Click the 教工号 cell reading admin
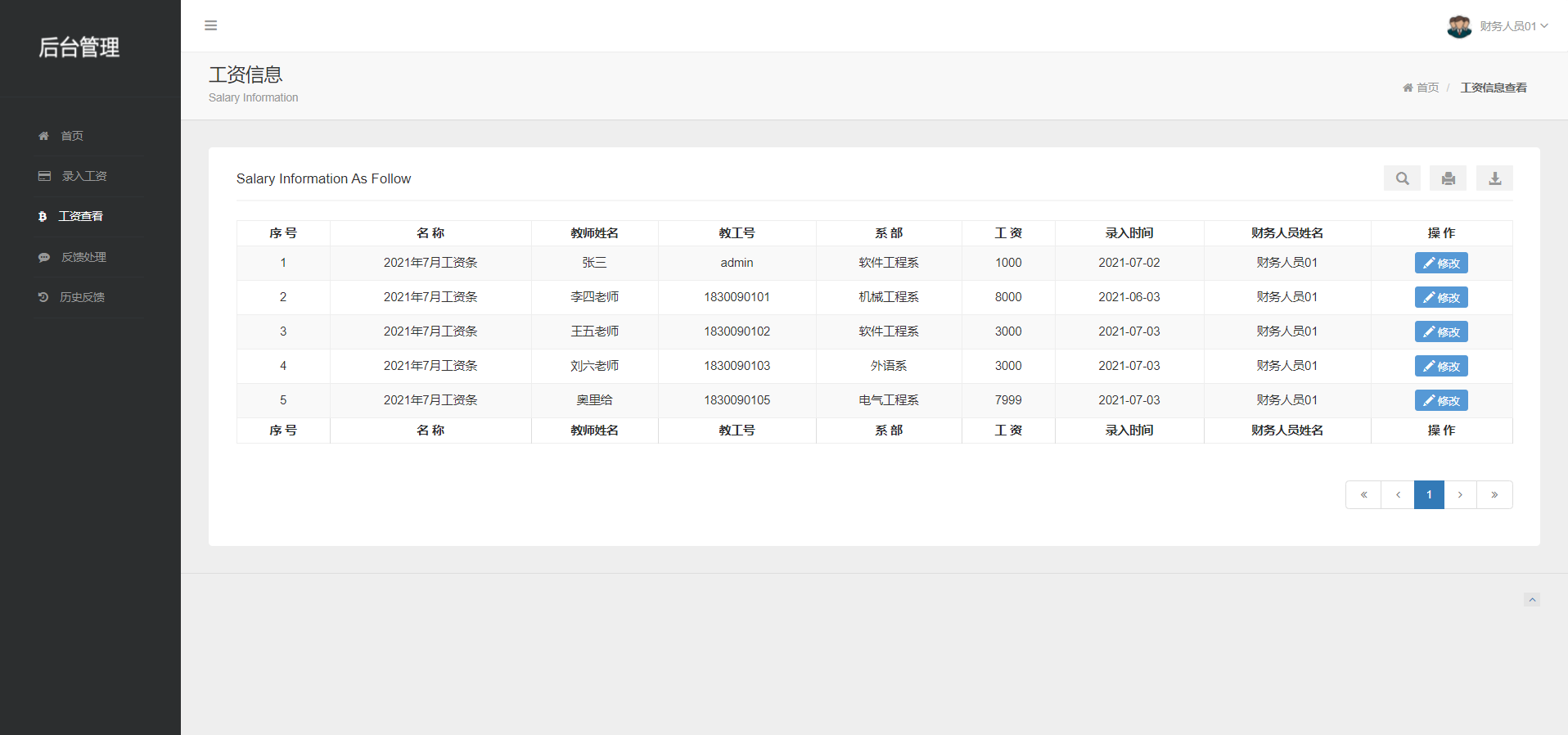Viewport: 1568px width, 735px height. [737, 263]
